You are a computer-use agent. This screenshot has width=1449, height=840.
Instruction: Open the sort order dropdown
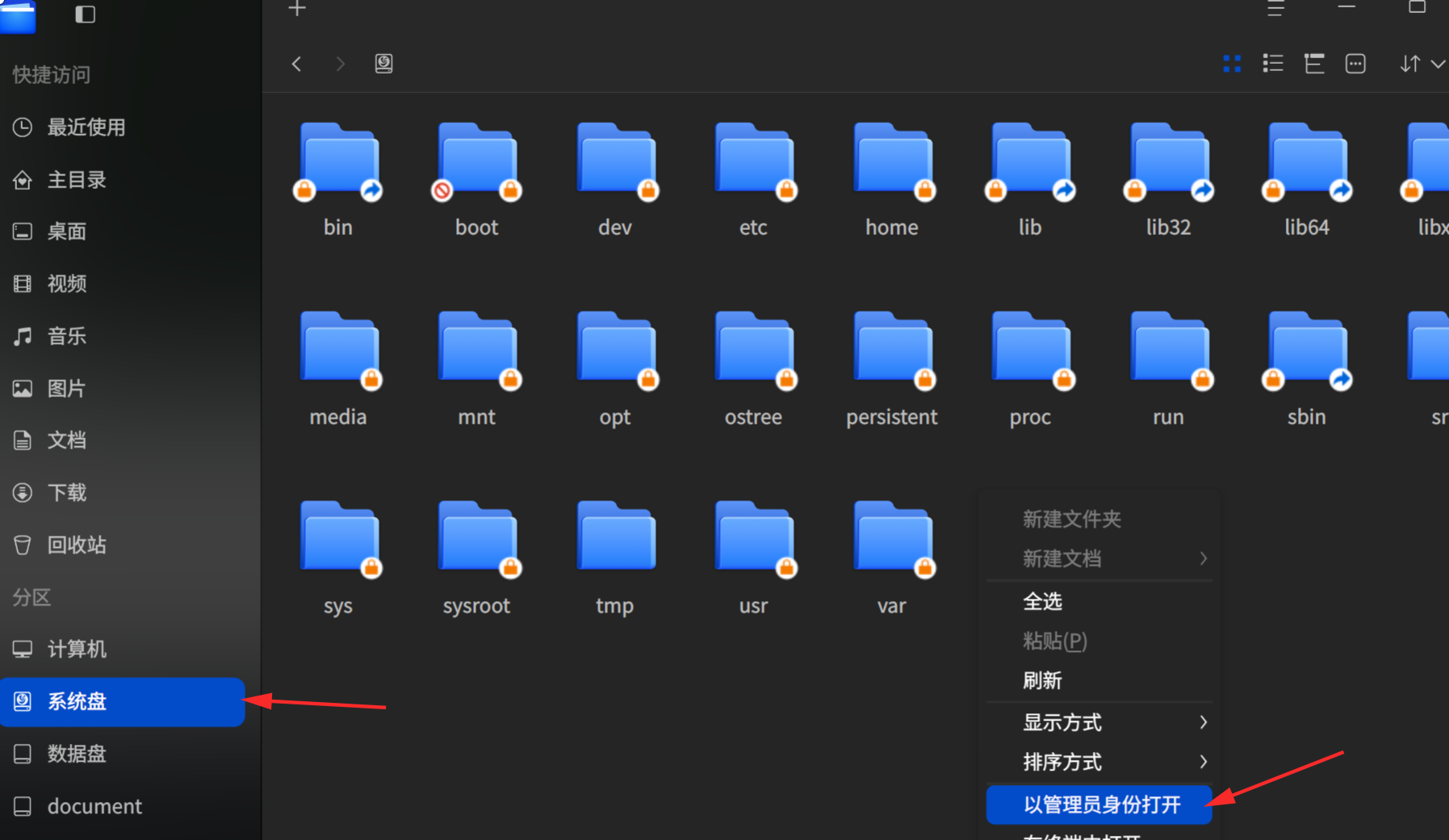(x=1422, y=64)
